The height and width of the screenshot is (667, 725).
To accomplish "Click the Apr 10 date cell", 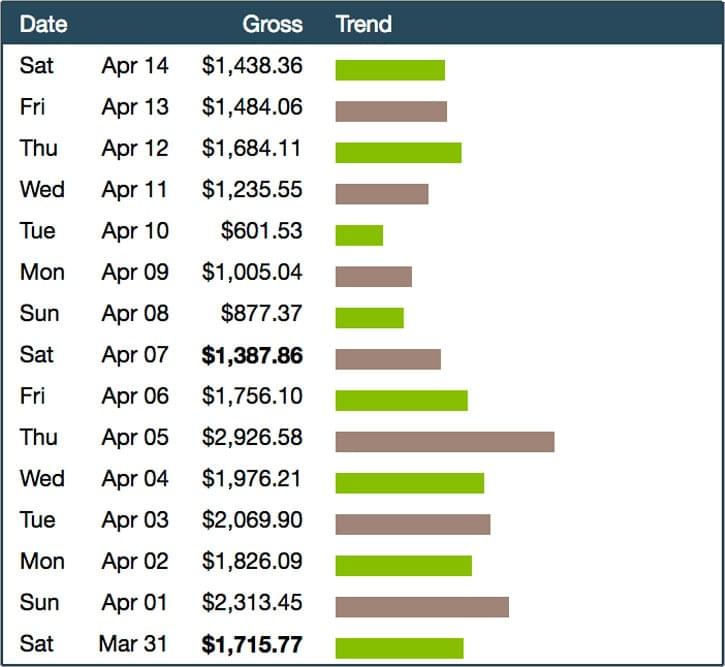I will pyautogui.click(x=135, y=231).
